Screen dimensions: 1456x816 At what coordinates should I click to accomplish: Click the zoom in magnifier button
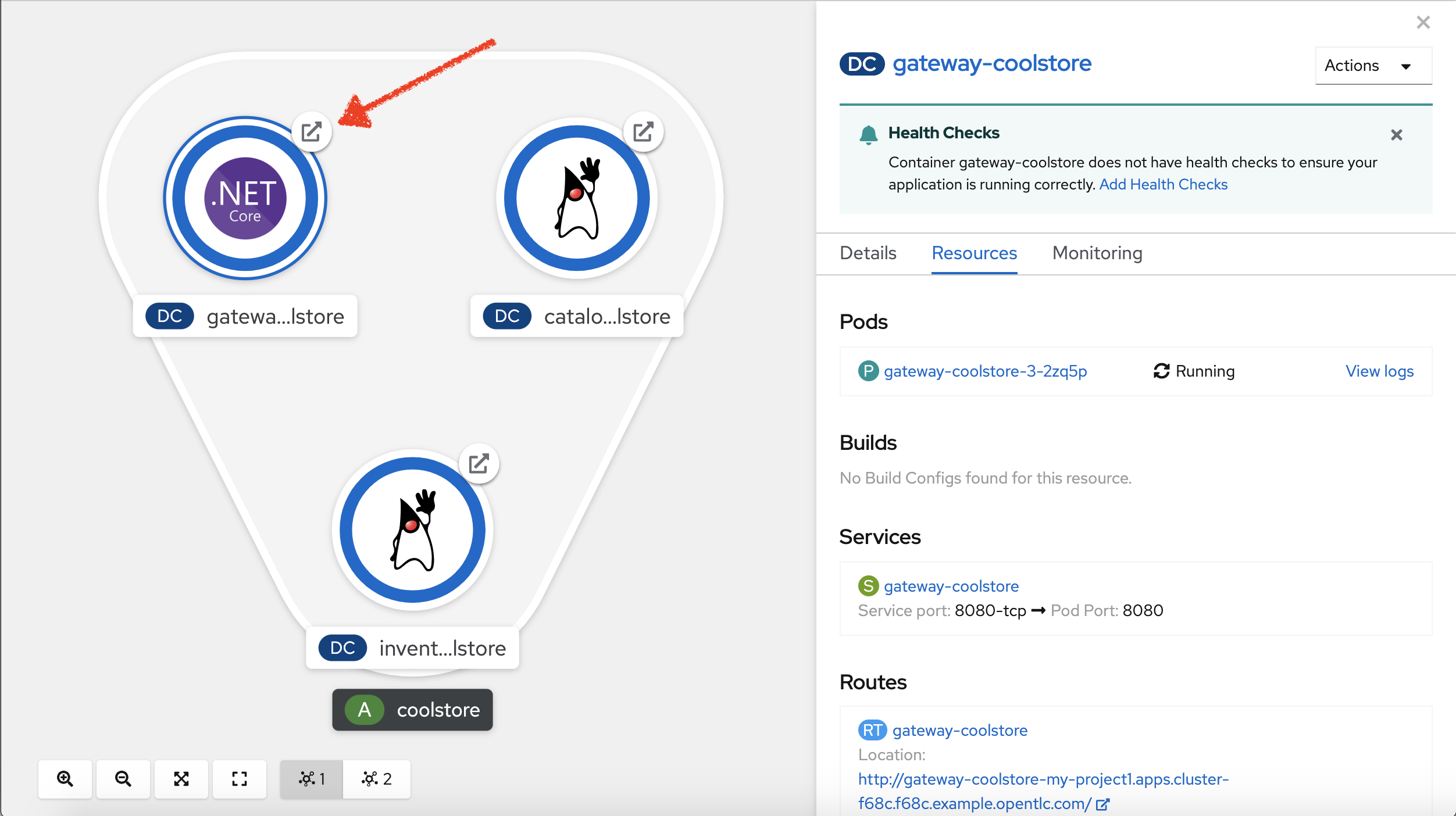[65, 779]
